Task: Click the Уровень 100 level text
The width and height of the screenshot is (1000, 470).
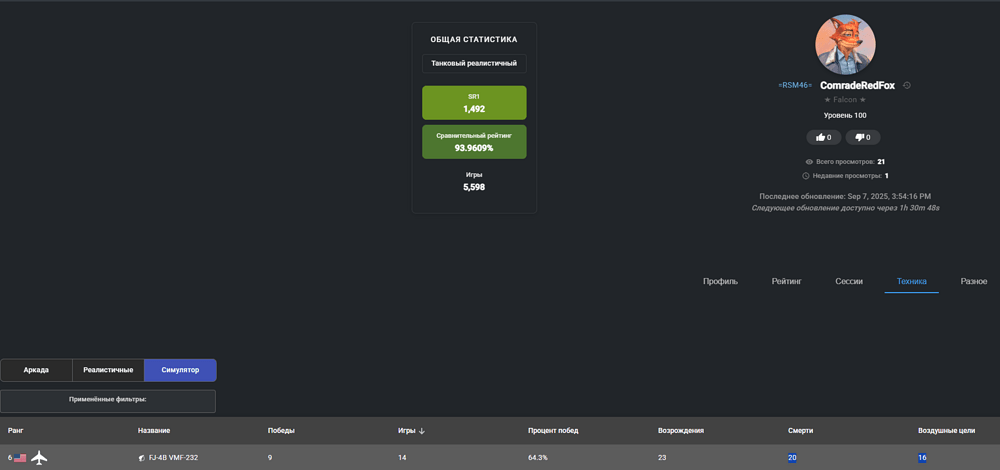Action: point(845,115)
